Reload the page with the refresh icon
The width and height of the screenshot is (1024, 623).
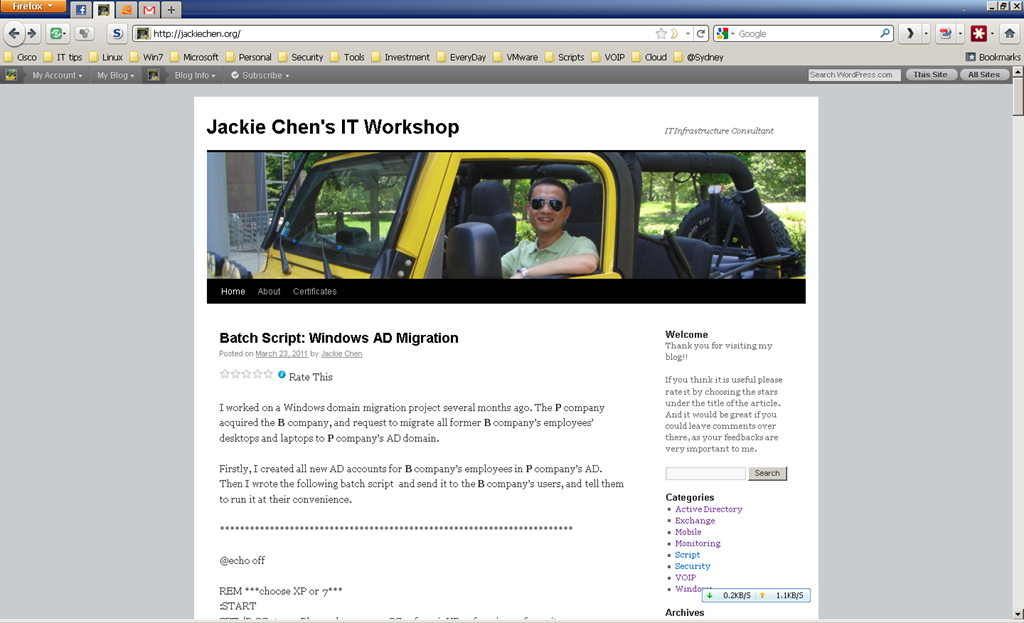pos(701,33)
